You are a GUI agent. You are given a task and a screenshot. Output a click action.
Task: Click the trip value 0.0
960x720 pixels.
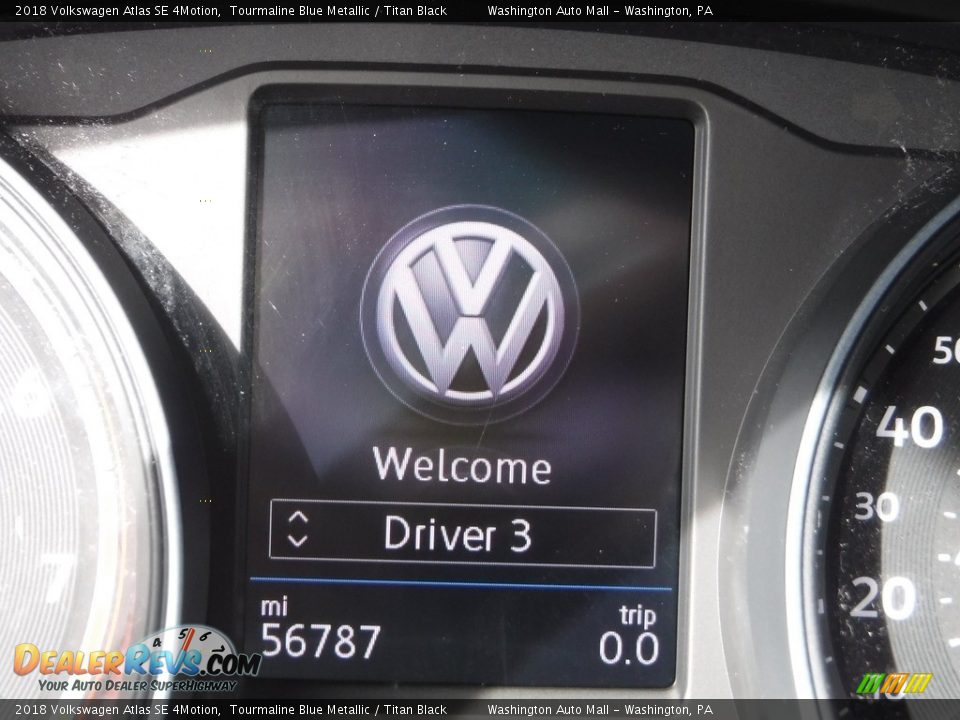coord(629,648)
